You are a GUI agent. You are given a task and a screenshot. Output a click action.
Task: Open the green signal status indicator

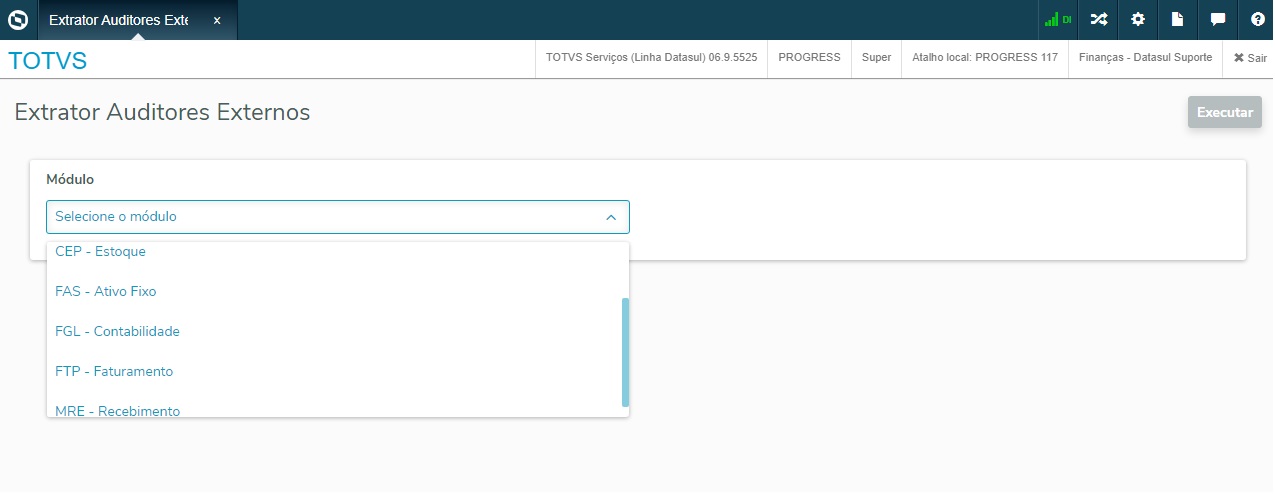coord(1057,19)
